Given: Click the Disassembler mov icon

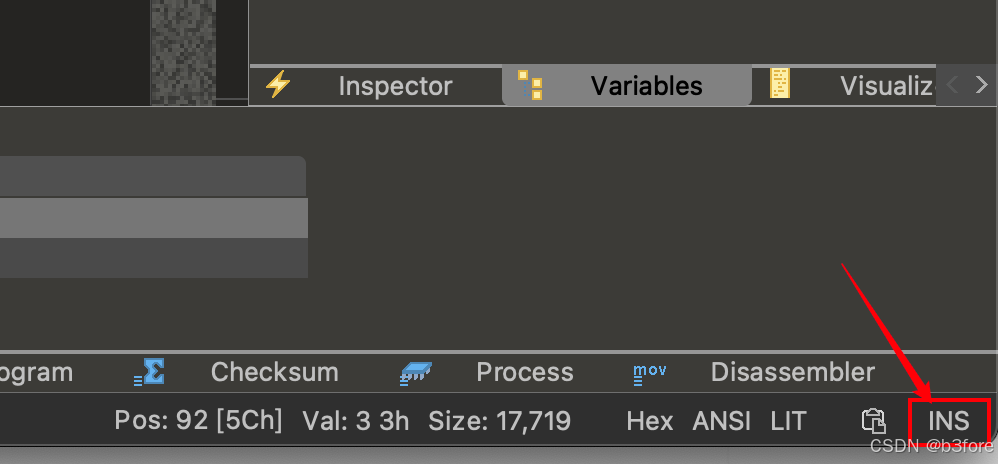Looking at the screenshot, I should [x=650, y=374].
